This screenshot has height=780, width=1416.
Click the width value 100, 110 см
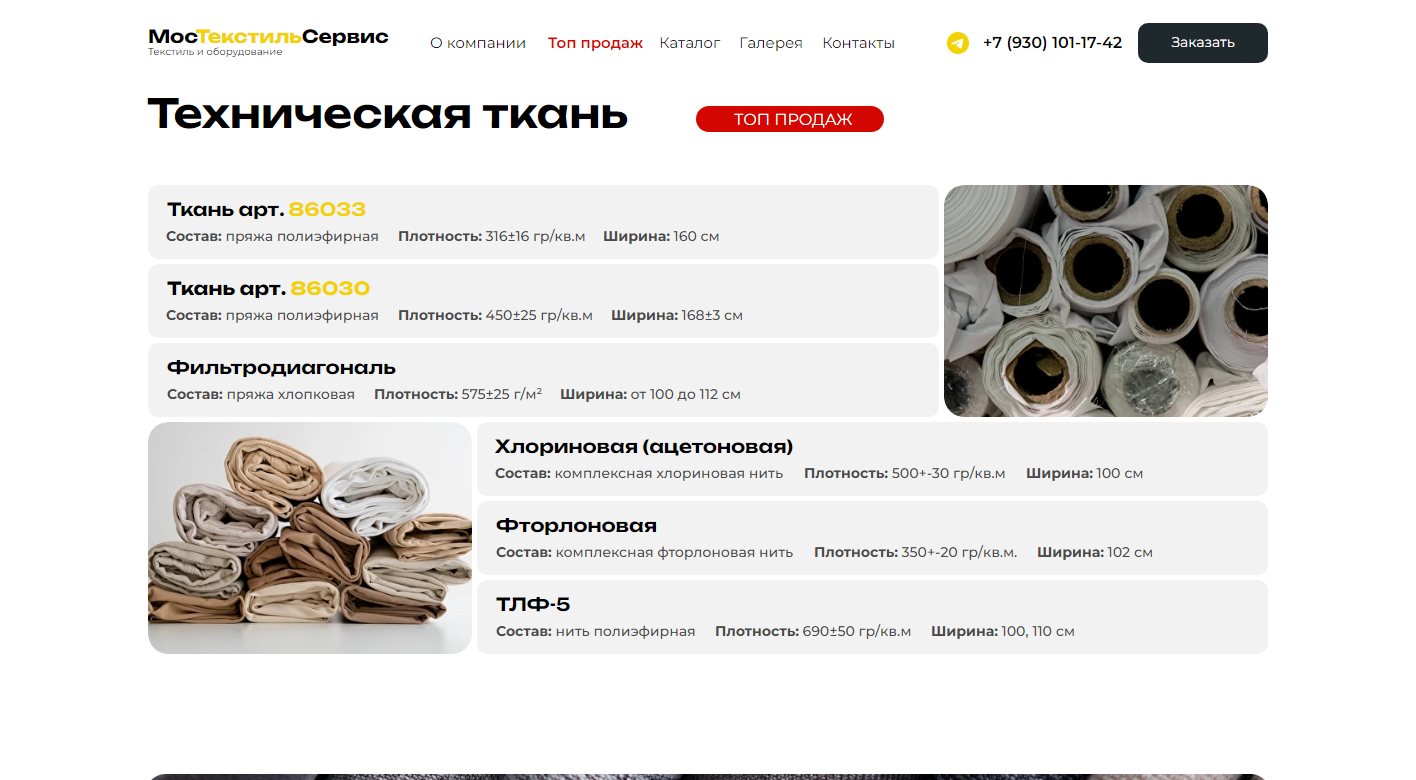click(x=1038, y=632)
